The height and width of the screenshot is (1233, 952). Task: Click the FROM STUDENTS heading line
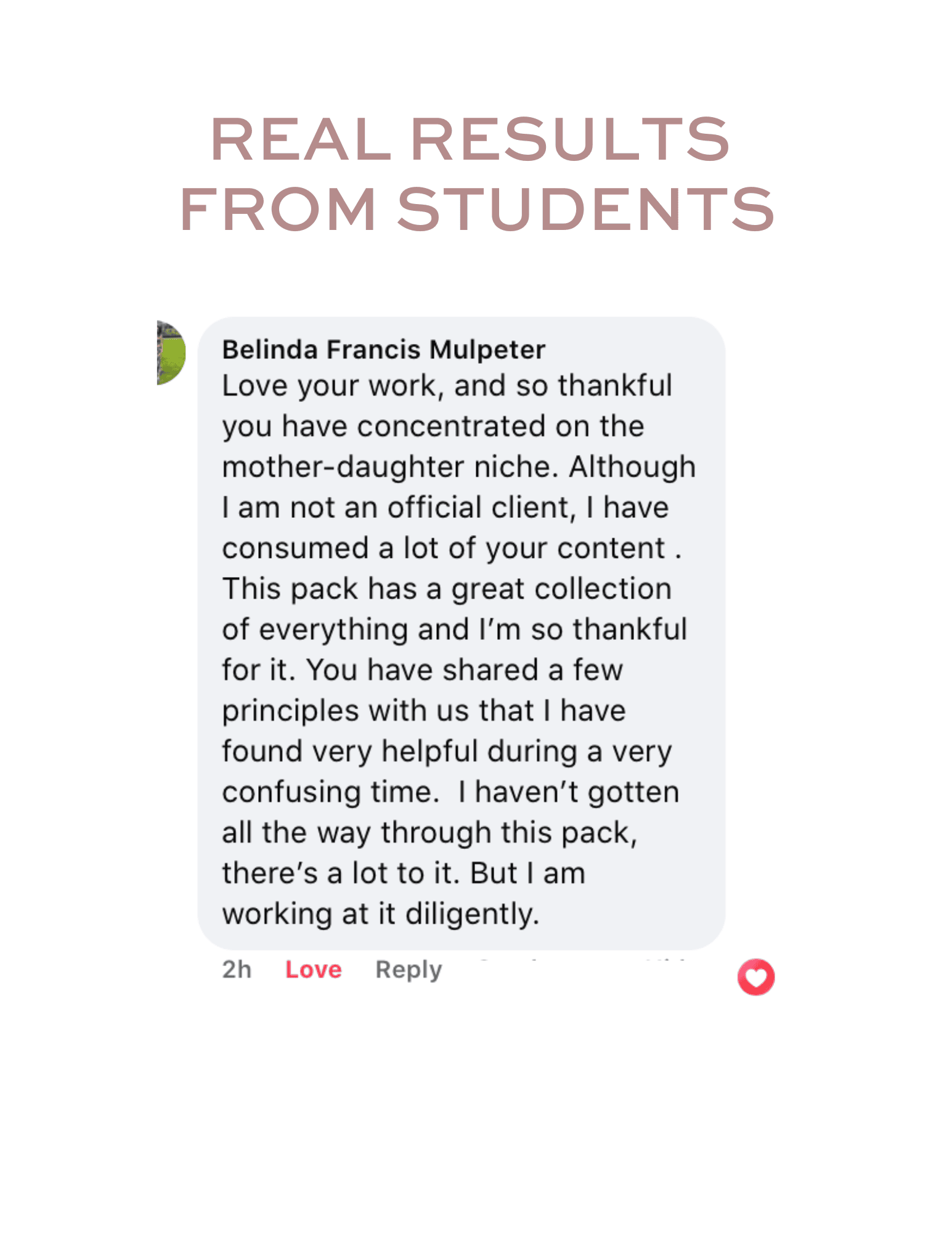(476, 210)
